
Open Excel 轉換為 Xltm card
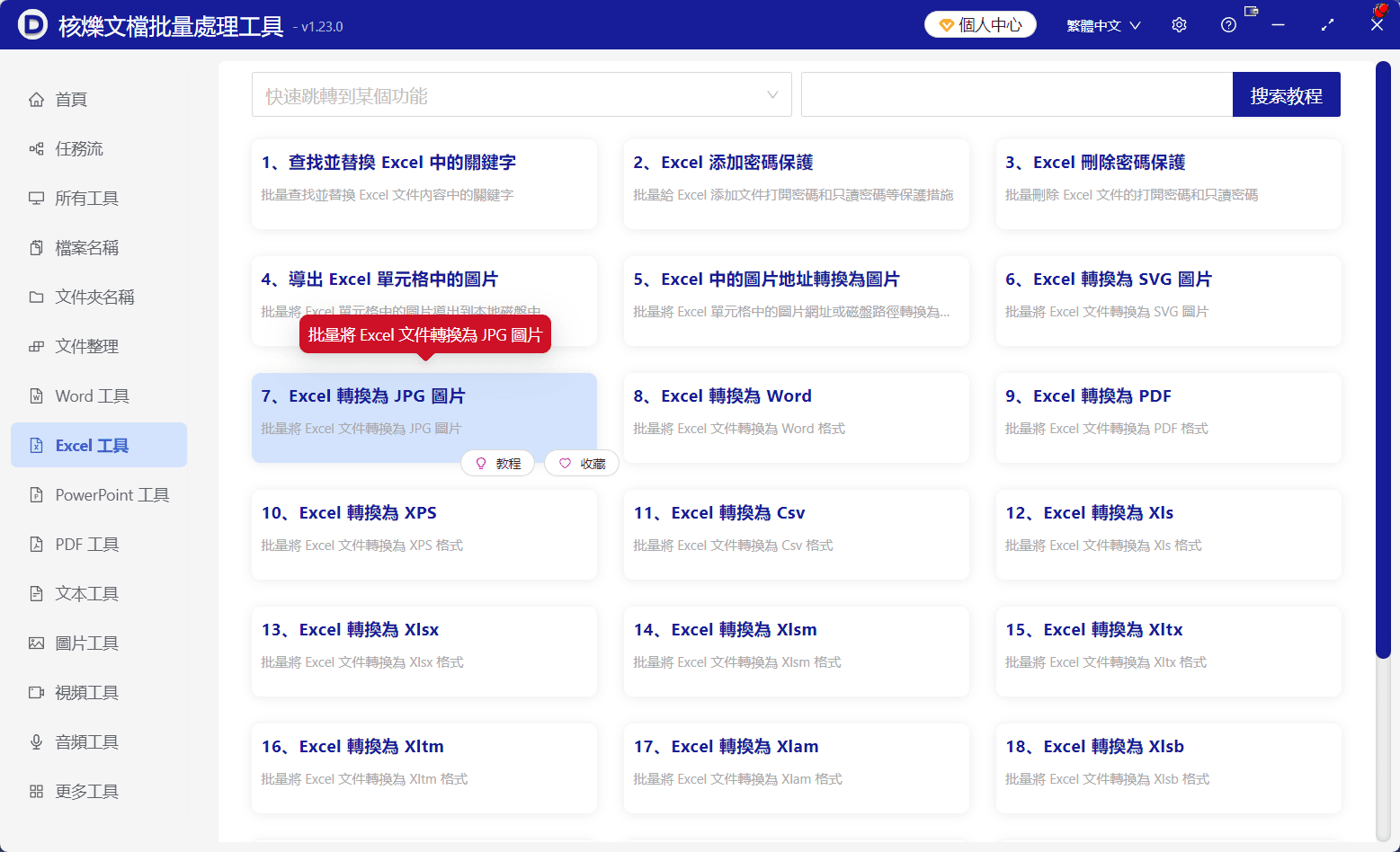[x=424, y=768]
